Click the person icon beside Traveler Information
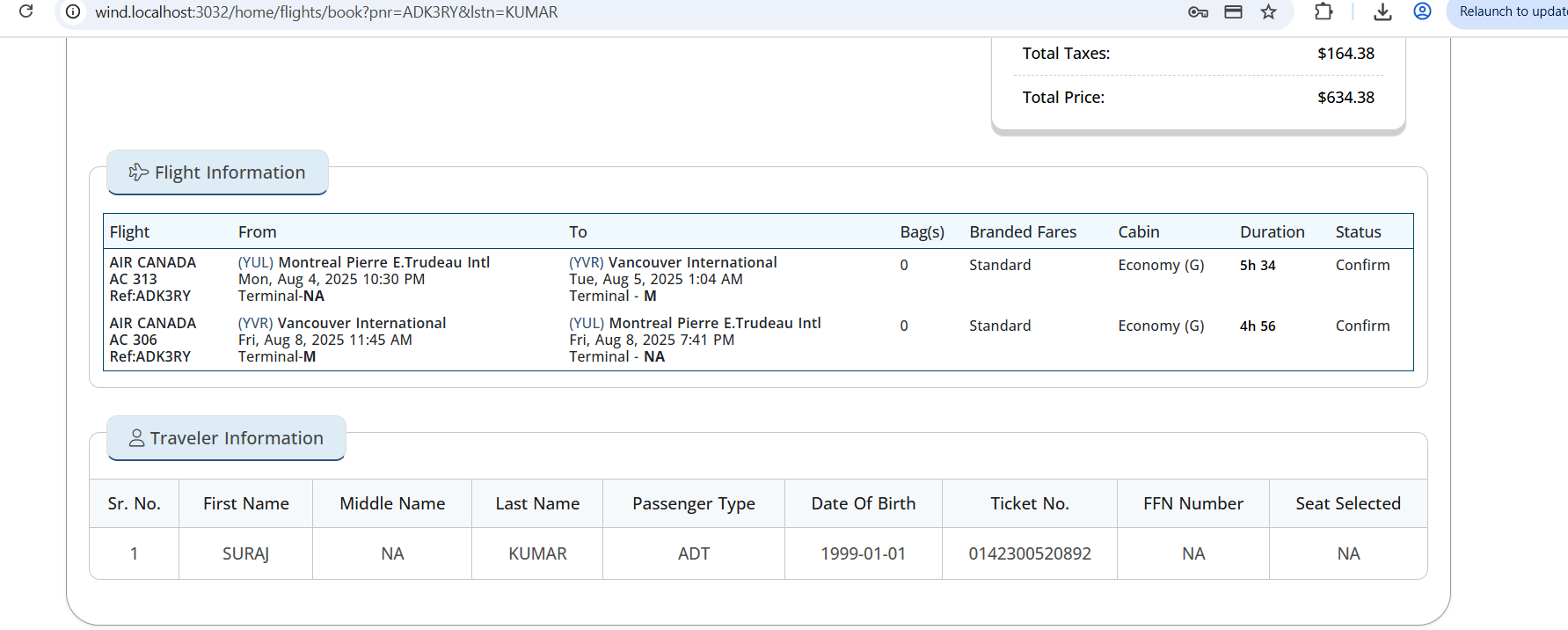The image size is (1568, 630). point(136,438)
